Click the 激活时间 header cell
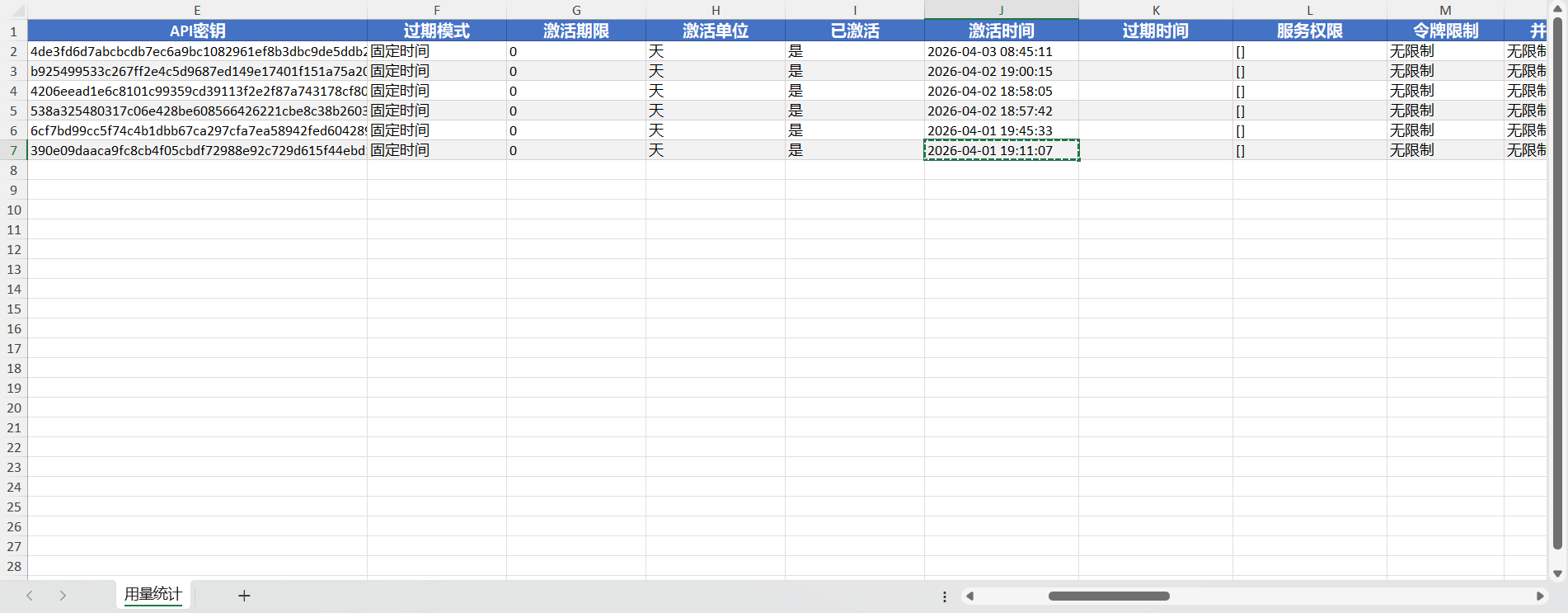Screen dimensions: 1568x613 tap(1001, 31)
